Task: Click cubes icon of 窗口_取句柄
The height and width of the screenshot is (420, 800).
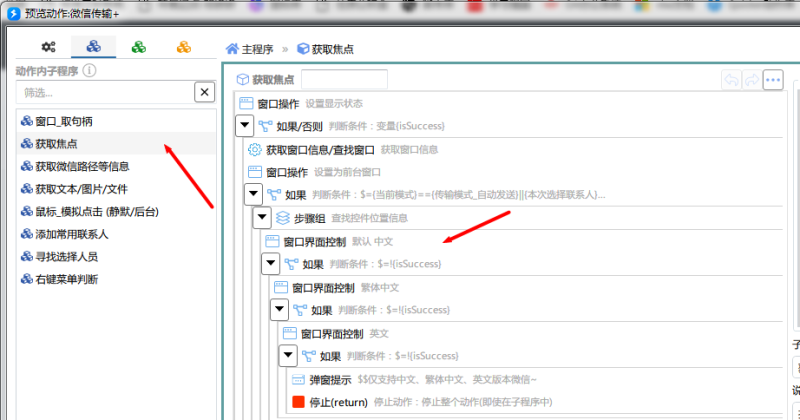Action: (27, 121)
